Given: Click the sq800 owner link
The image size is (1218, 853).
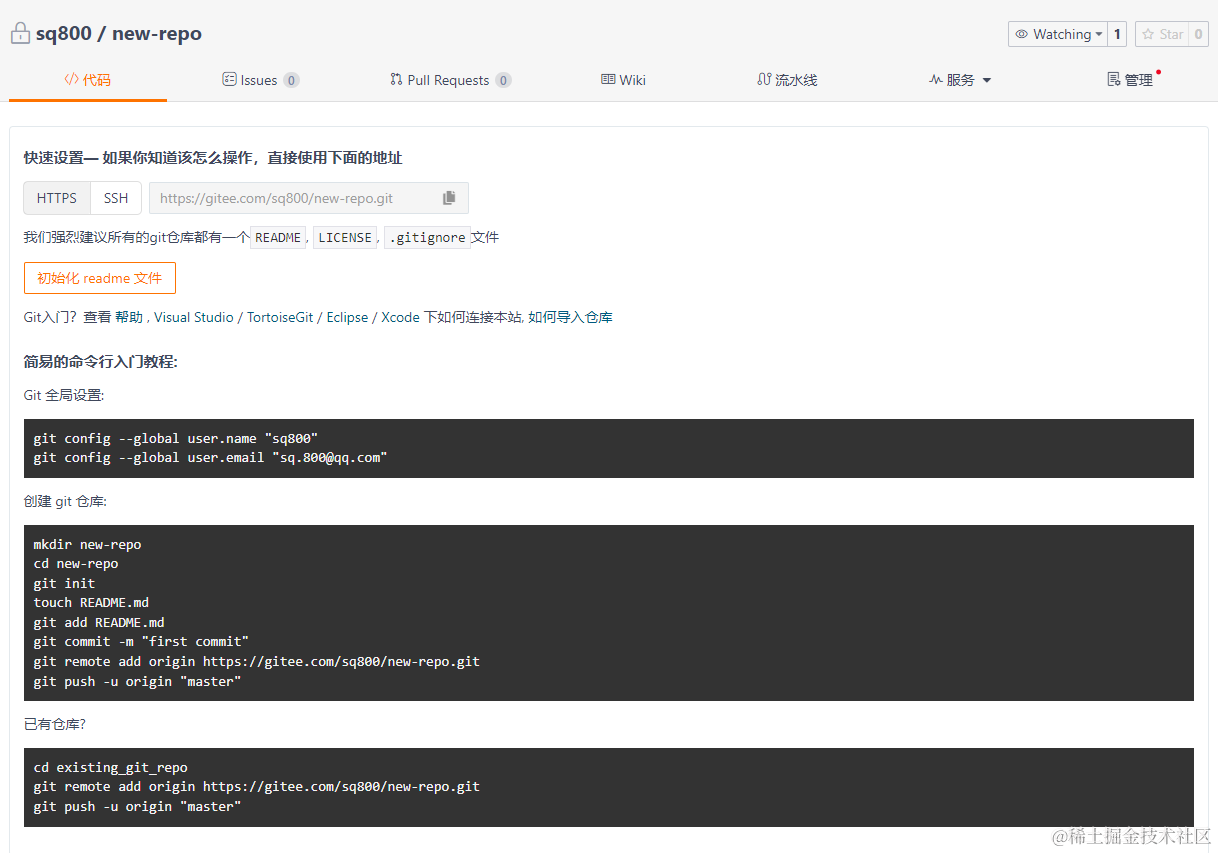Looking at the screenshot, I should [64, 33].
